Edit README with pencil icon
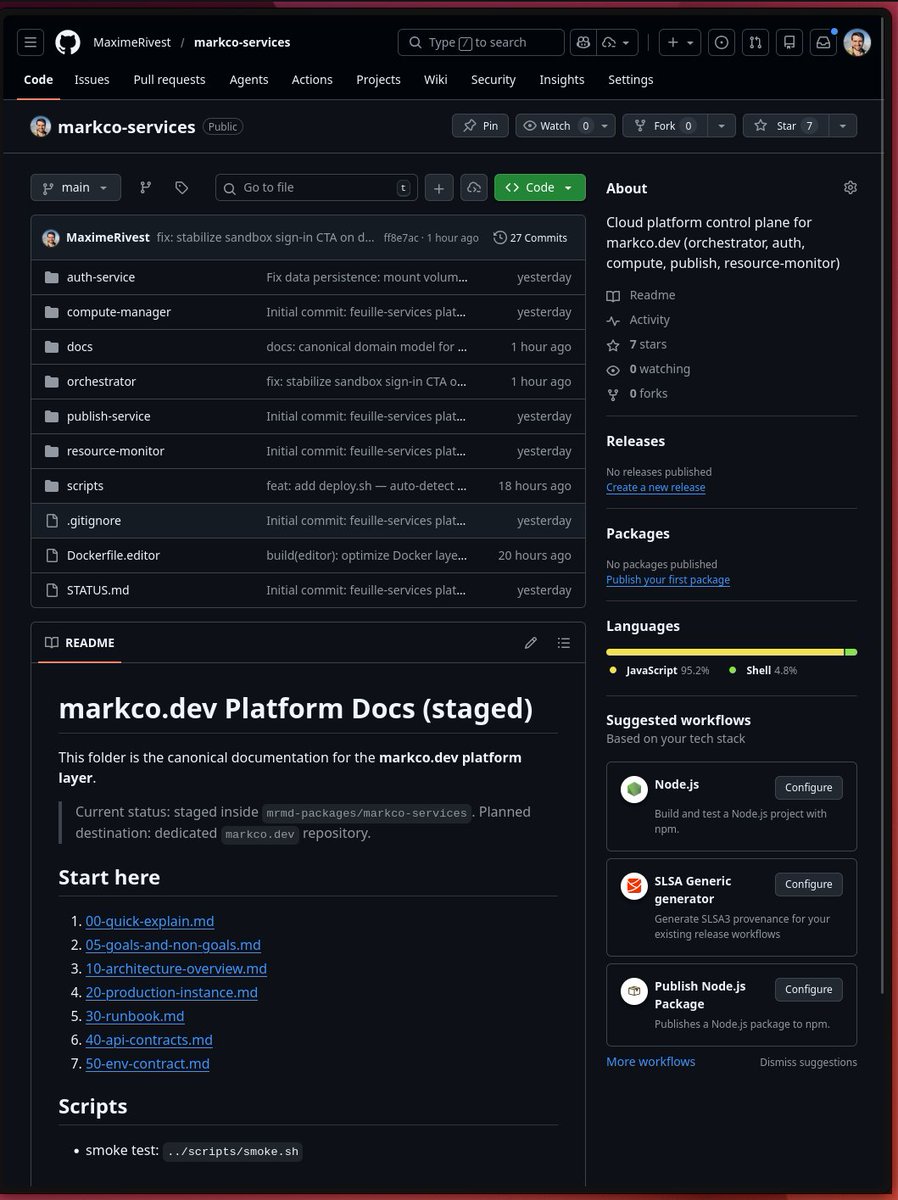 (531, 643)
